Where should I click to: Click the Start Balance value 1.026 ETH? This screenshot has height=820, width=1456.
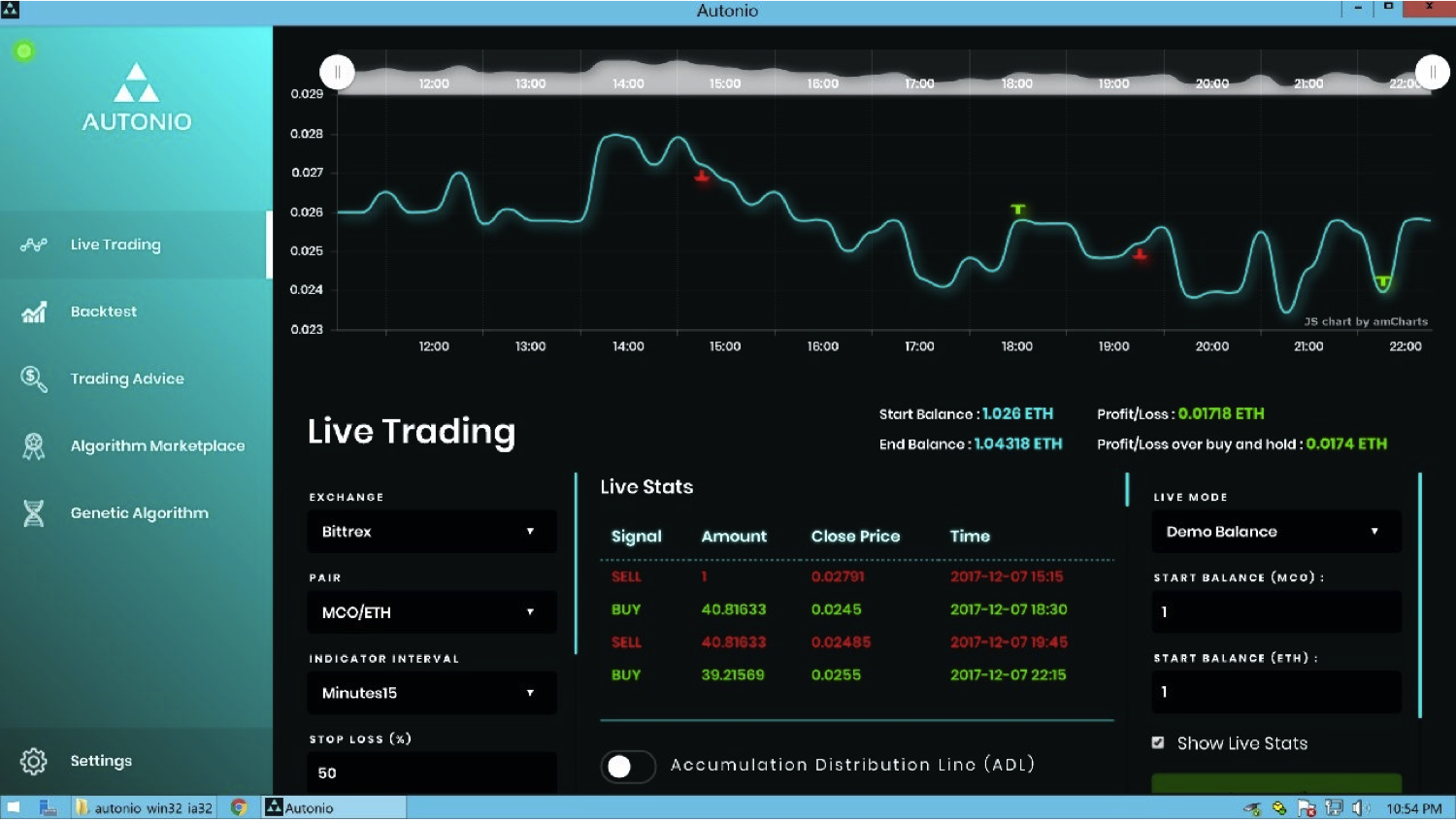(1017, 413)
